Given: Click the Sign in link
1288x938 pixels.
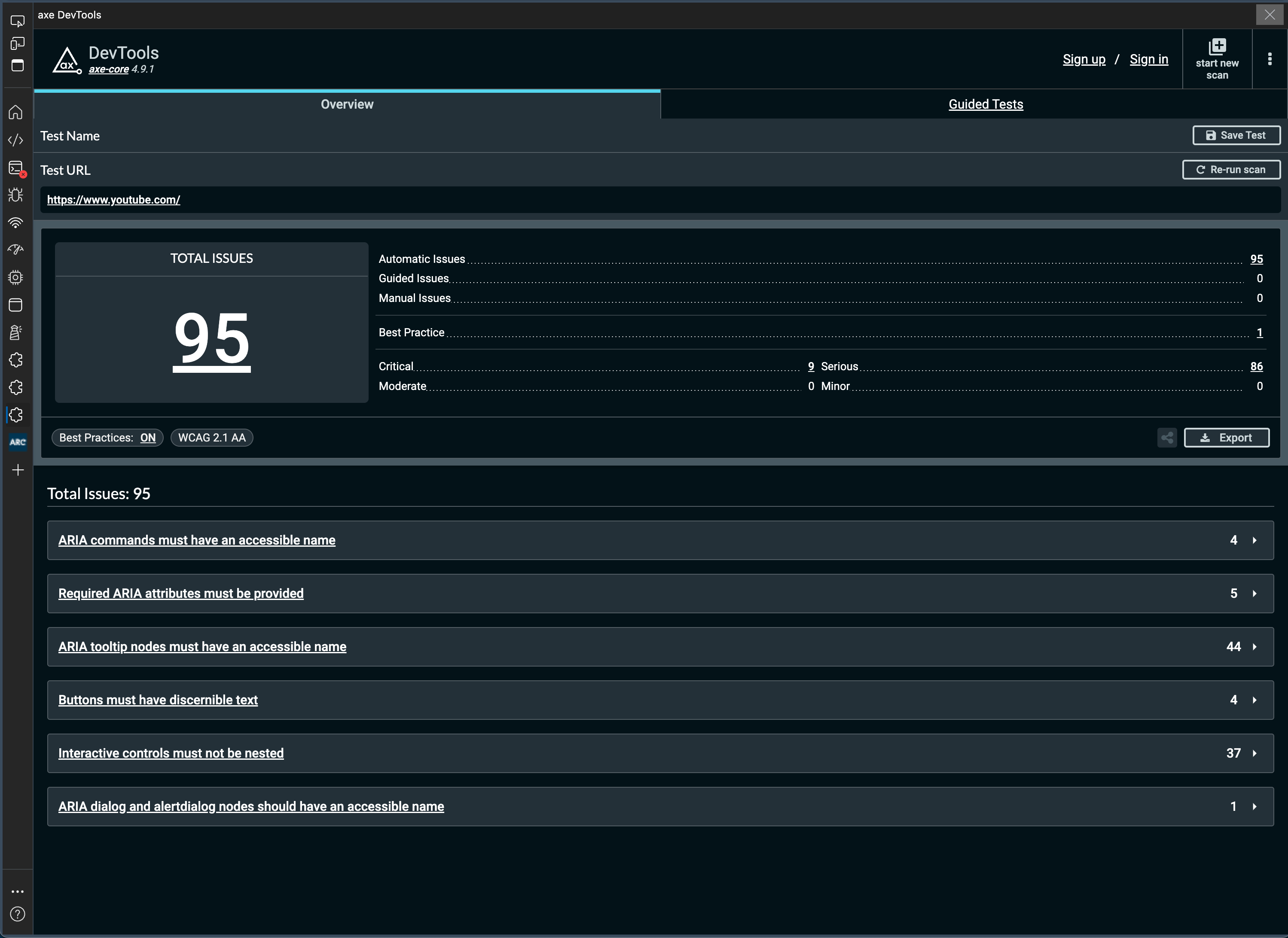Looking at the screenshot, I should 1149,59.
